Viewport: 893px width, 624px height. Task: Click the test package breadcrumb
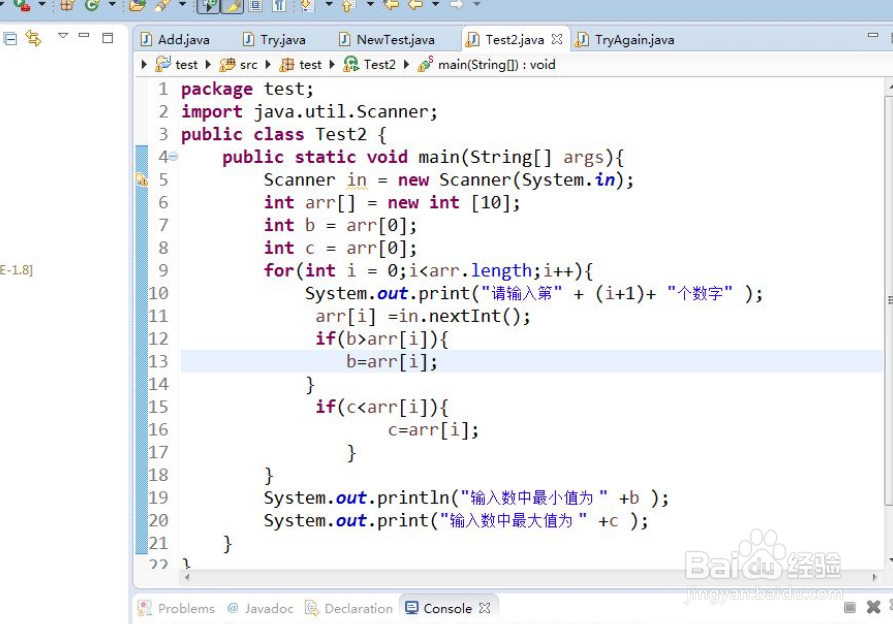click(301, 64)
